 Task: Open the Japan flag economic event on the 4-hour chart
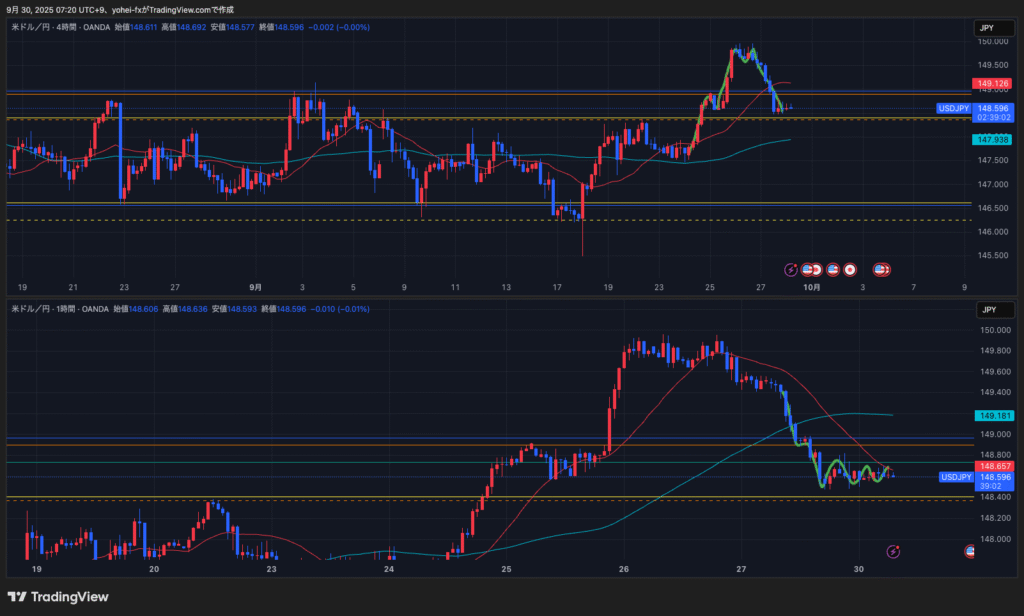[850, 269]
